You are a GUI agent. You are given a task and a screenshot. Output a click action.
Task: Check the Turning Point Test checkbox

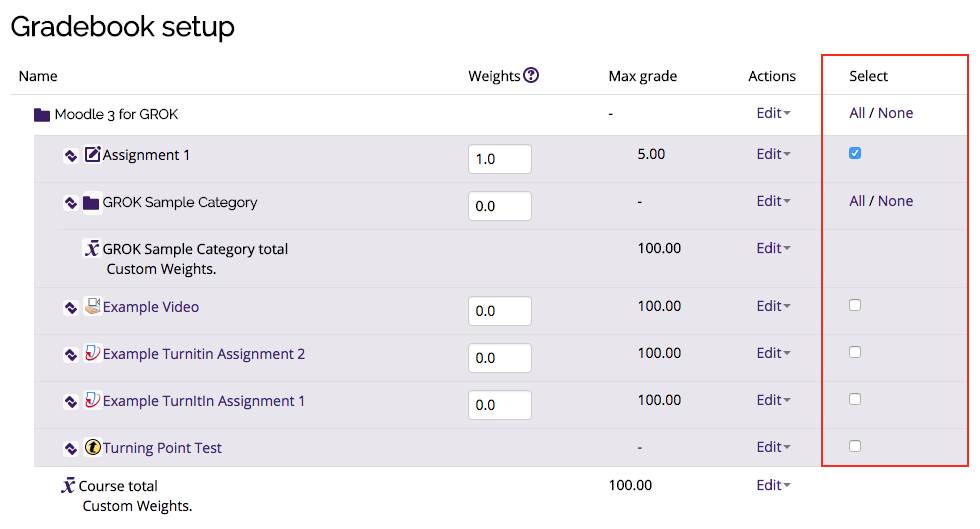pyautogui.click(x=855, y=446)
